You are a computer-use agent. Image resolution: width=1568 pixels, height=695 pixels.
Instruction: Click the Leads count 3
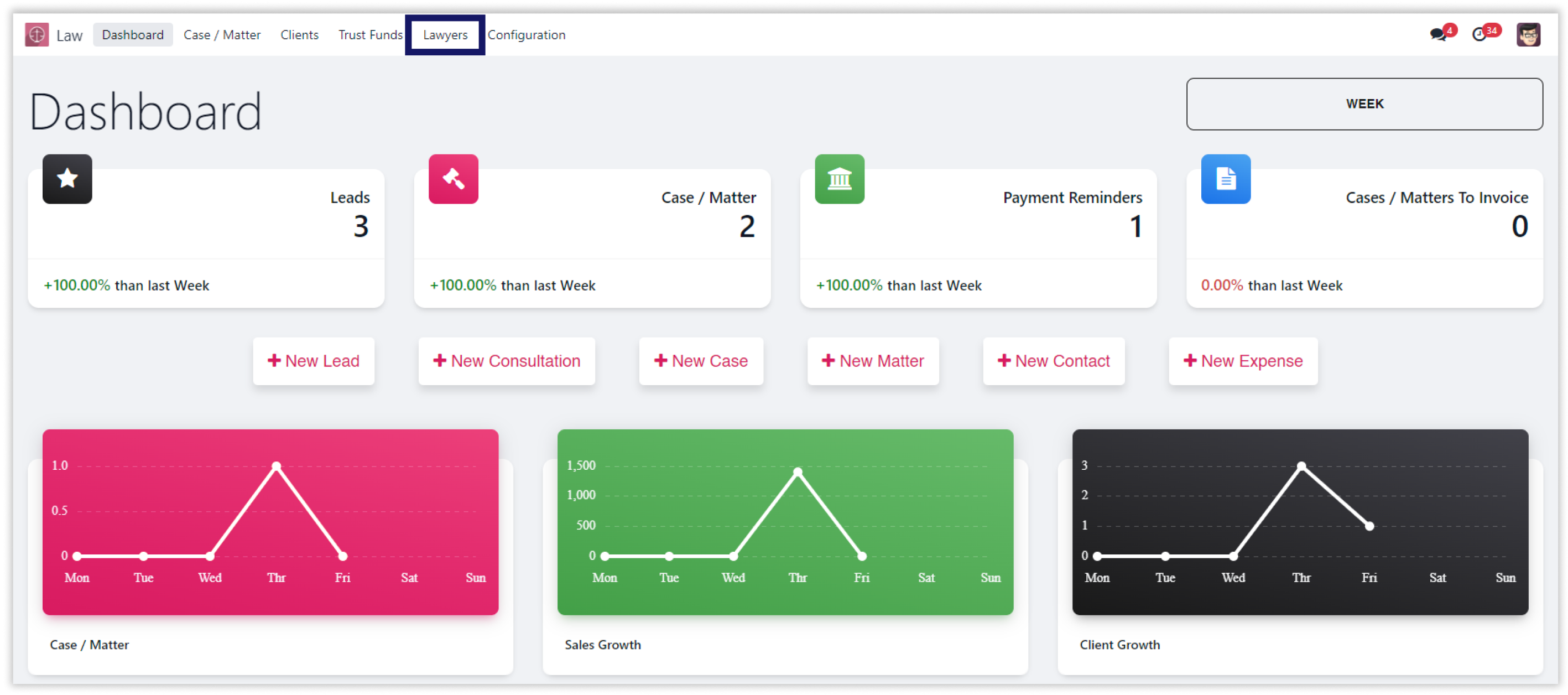(361, 226)
